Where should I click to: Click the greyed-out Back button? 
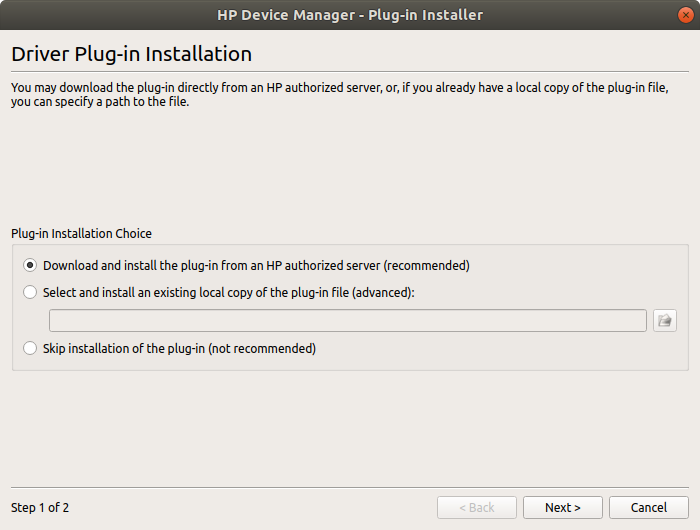477,508
